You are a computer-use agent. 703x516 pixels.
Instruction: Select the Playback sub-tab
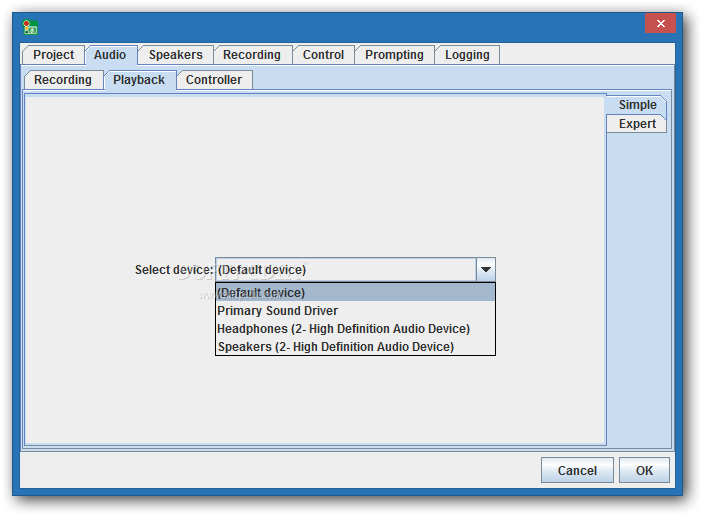tap(139, 80)
